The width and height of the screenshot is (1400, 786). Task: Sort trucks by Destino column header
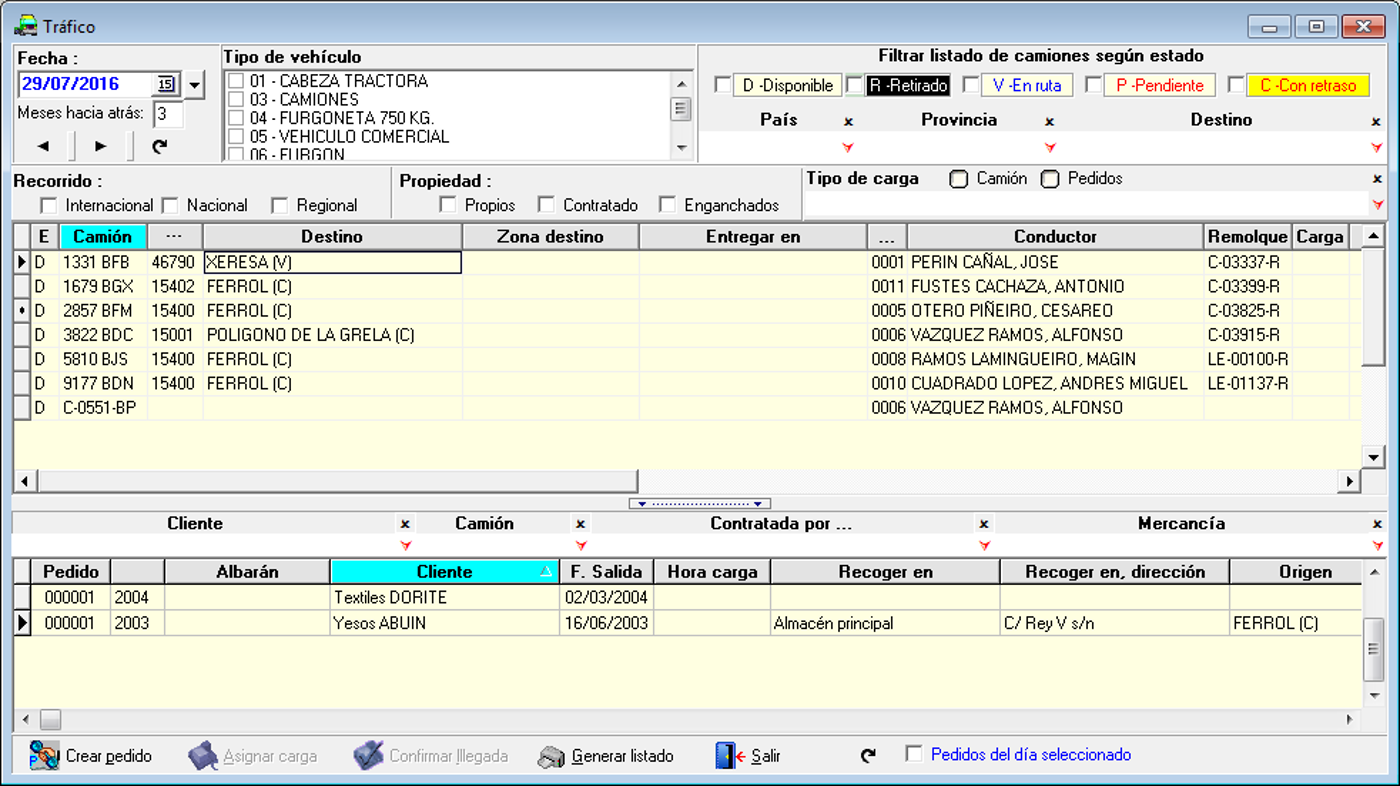[x=332, y=237]
